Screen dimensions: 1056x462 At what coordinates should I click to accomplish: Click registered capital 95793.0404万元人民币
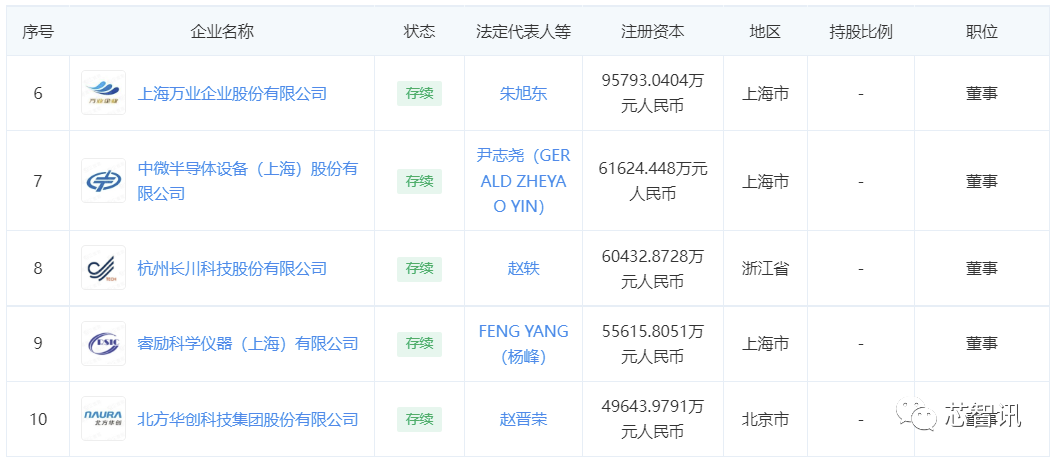pos(653,93)
